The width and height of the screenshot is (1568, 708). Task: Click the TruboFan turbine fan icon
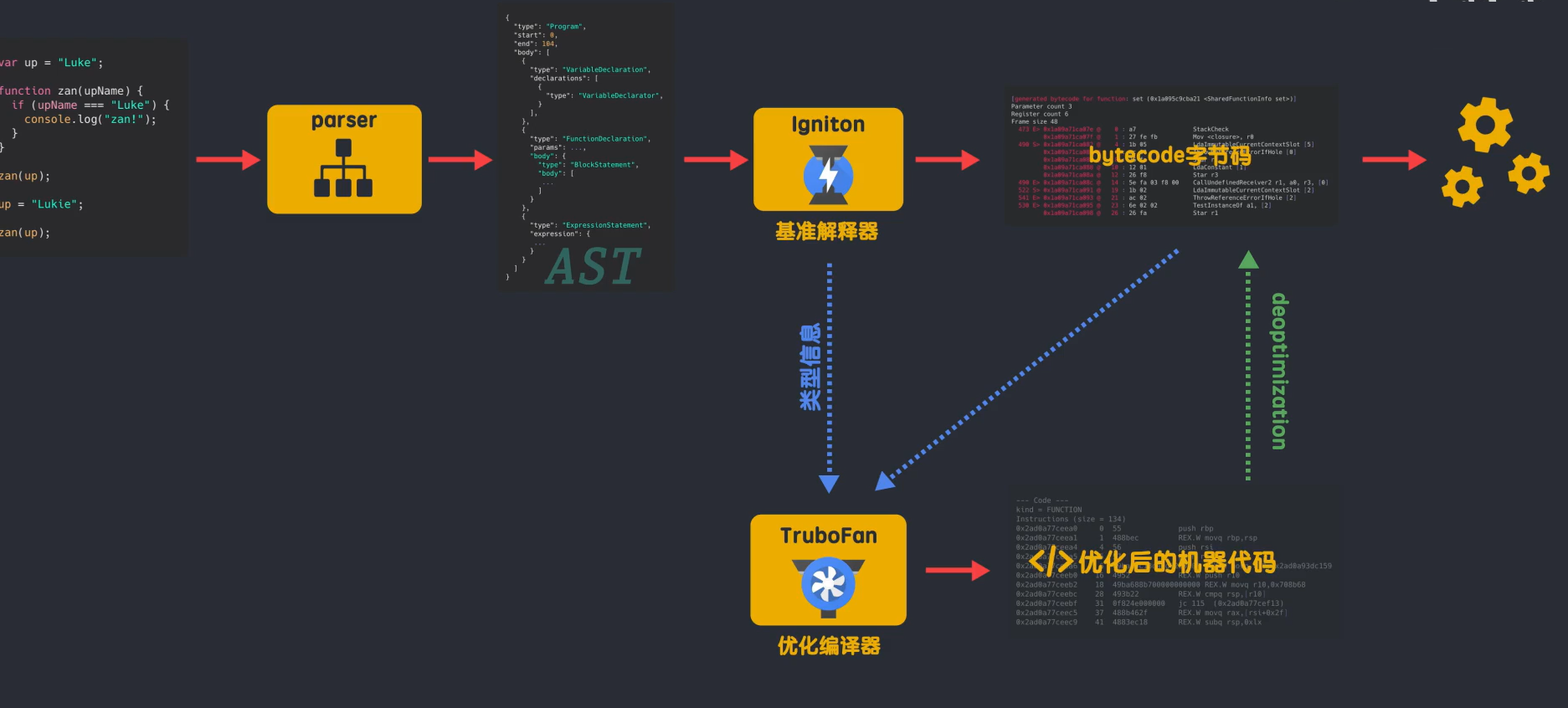(828, 587)
